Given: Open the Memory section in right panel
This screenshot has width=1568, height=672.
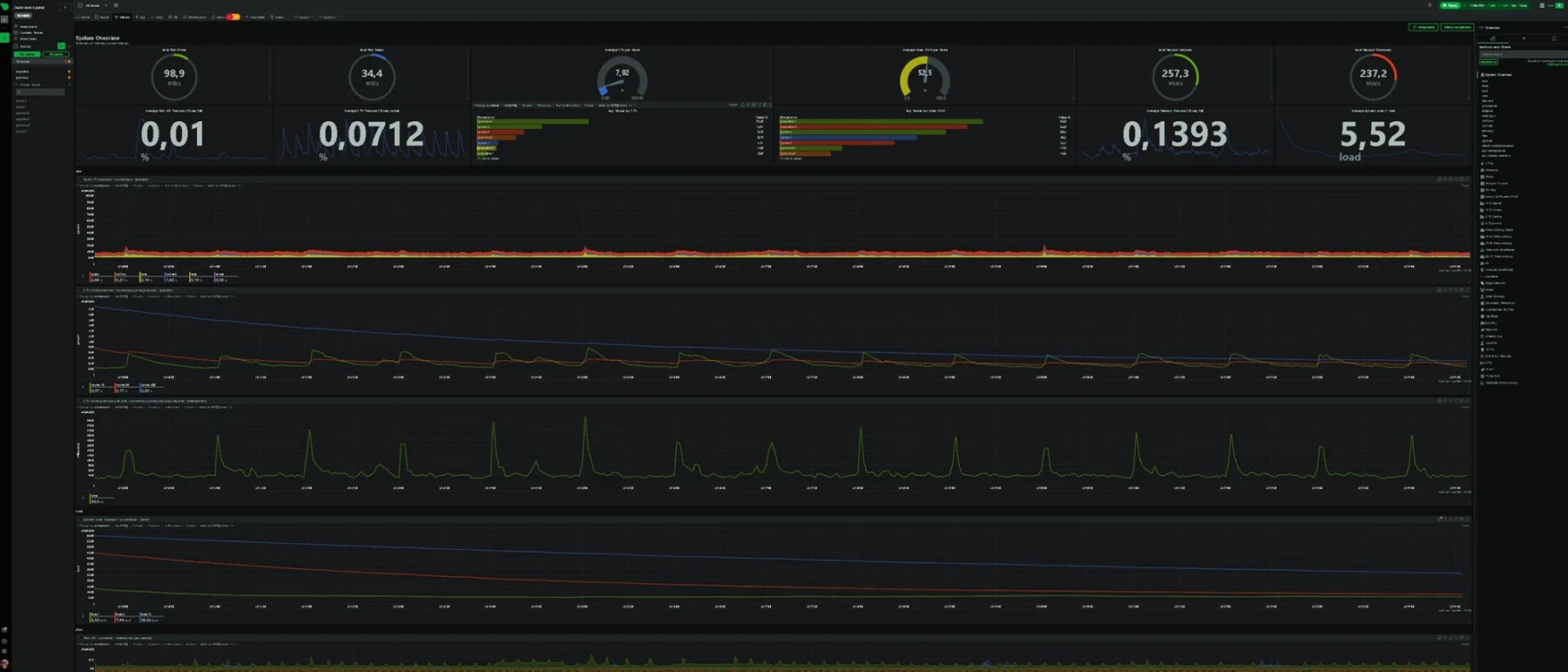Looking at the screenshot, I should tap(1491, 170).
